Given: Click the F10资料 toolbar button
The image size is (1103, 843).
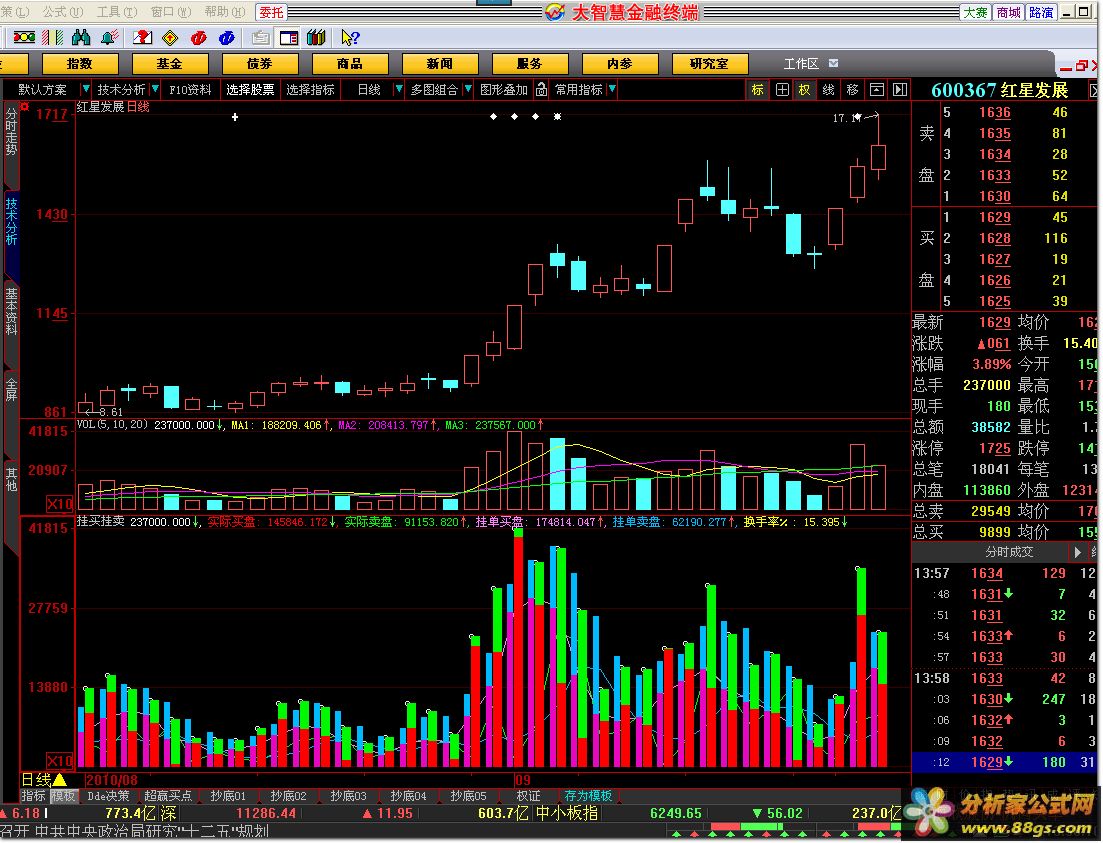Looking at the screenshot, I should tap(190, 89).
